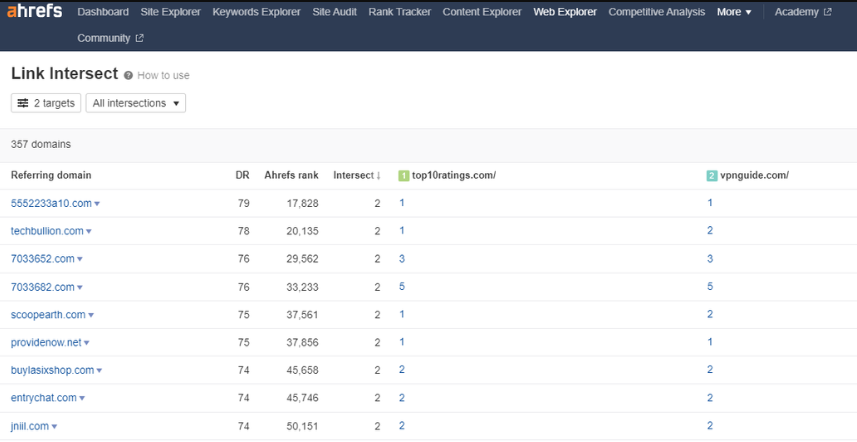857x442 pixels.
Task: Expand dropdown arrow beside entrychat.com
Action: click(82, 399)
